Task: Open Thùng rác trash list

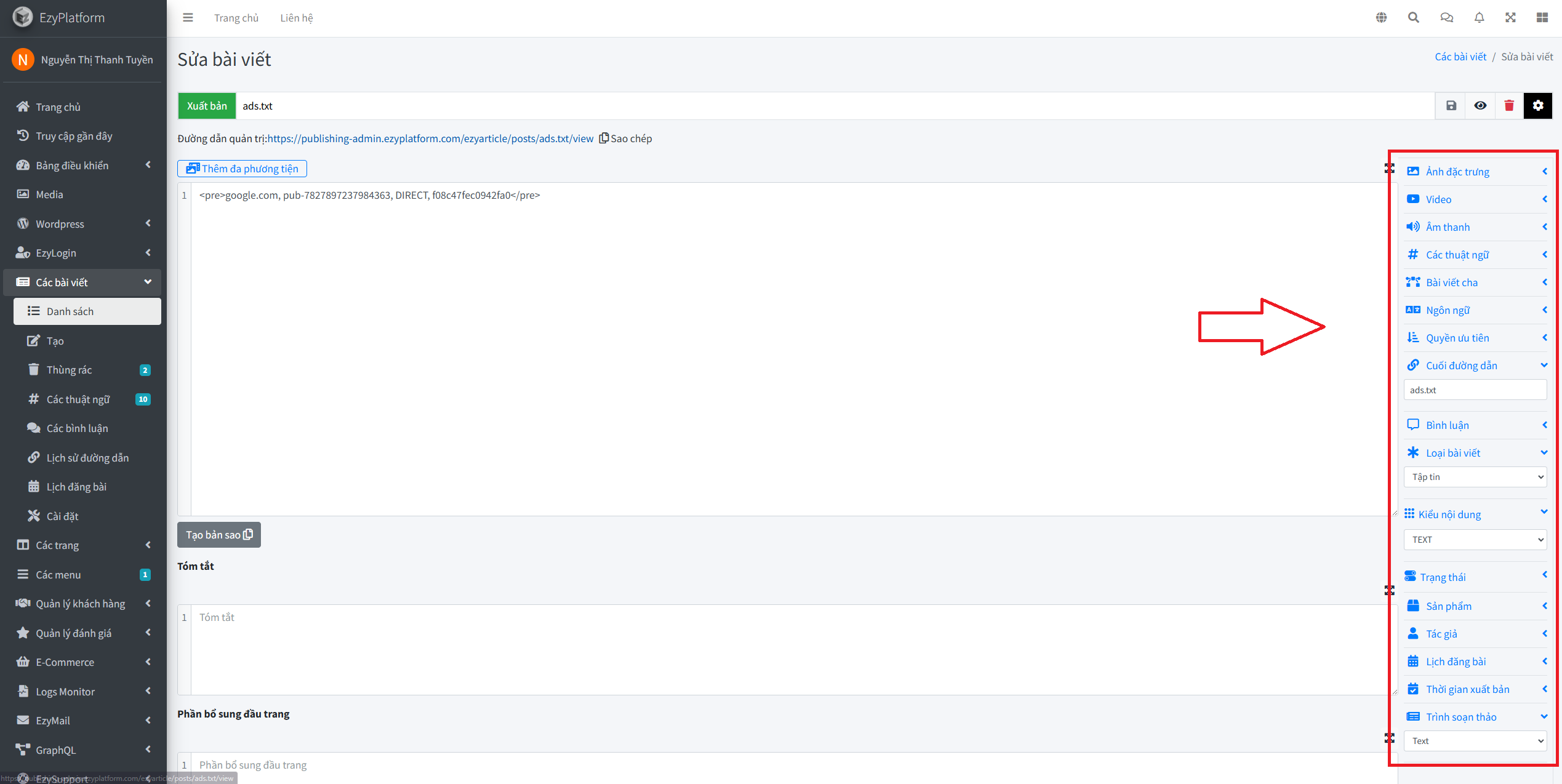Action: click(87, 370)
